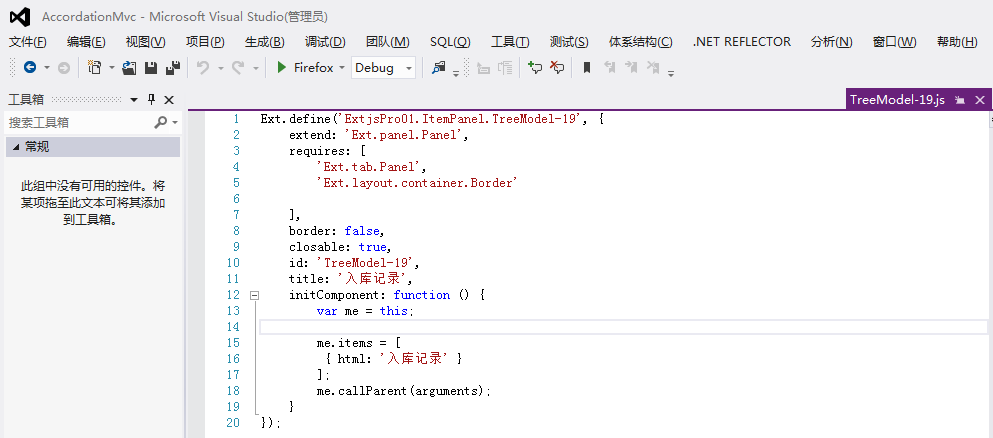Open the browser selection dropdown next to Firefox

341,68
